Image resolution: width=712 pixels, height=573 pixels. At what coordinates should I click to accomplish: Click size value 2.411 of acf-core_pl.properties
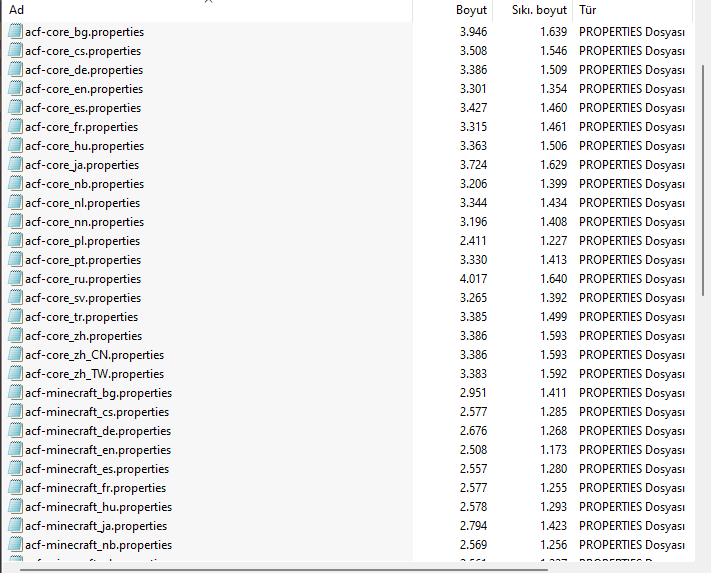pyautogui.click(x=473, y=241)
